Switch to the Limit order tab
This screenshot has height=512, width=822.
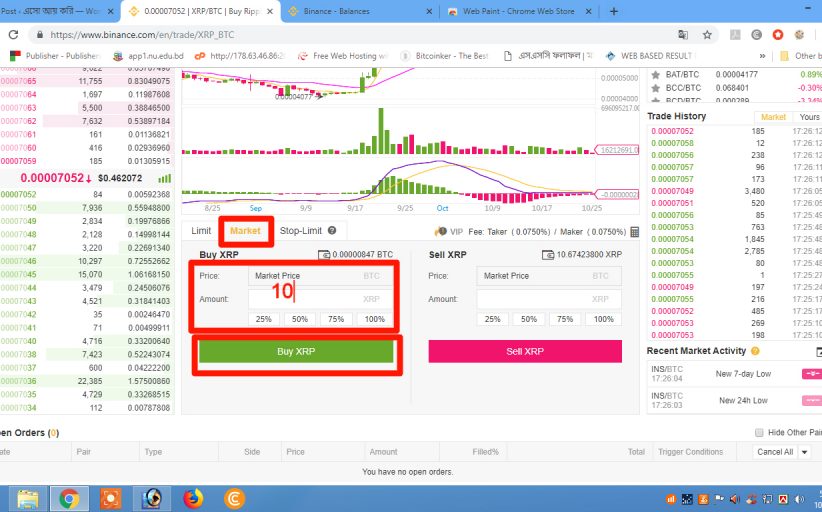tap(201, 231)
